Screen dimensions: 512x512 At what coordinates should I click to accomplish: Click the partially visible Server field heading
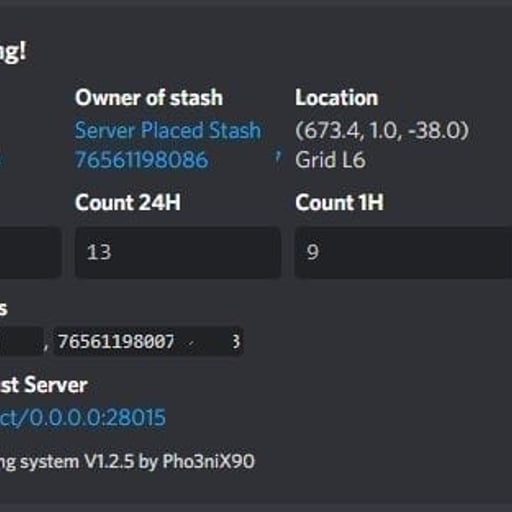[x=43, y=385]
